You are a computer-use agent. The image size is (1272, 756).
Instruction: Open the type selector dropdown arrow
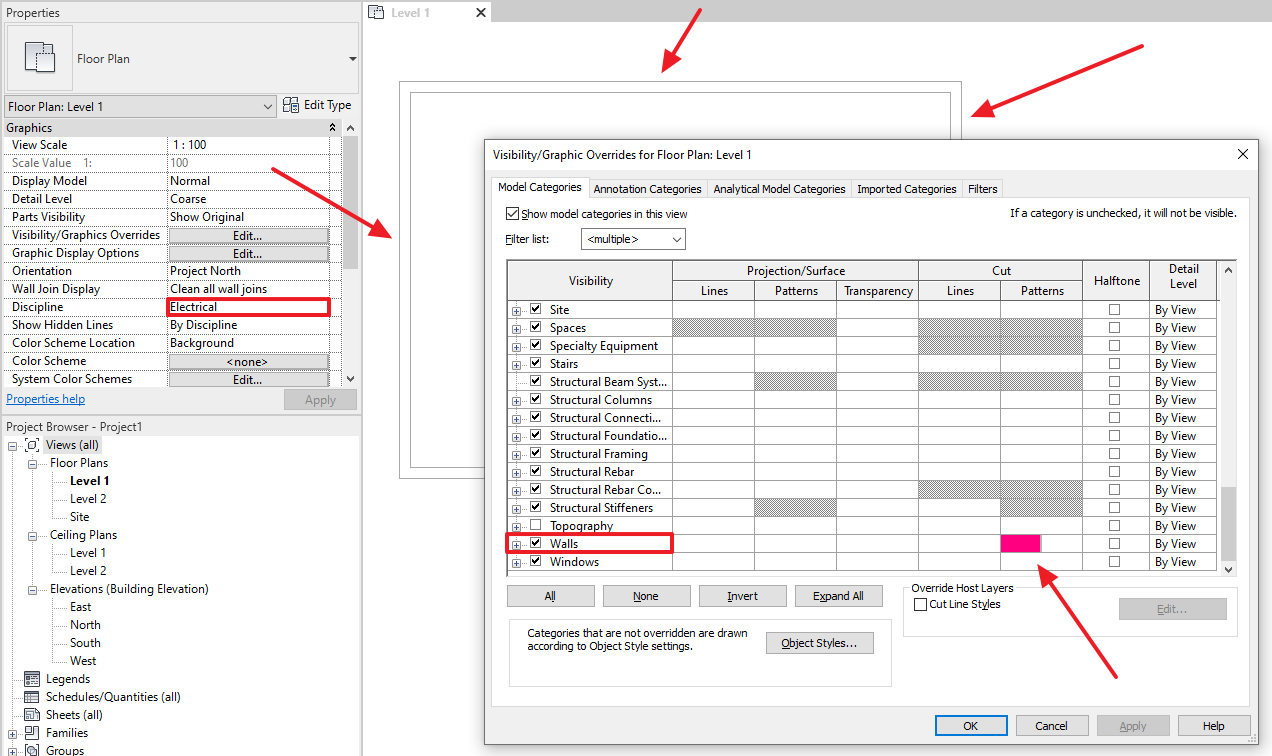pyautogui.click(x=353, y=59)
